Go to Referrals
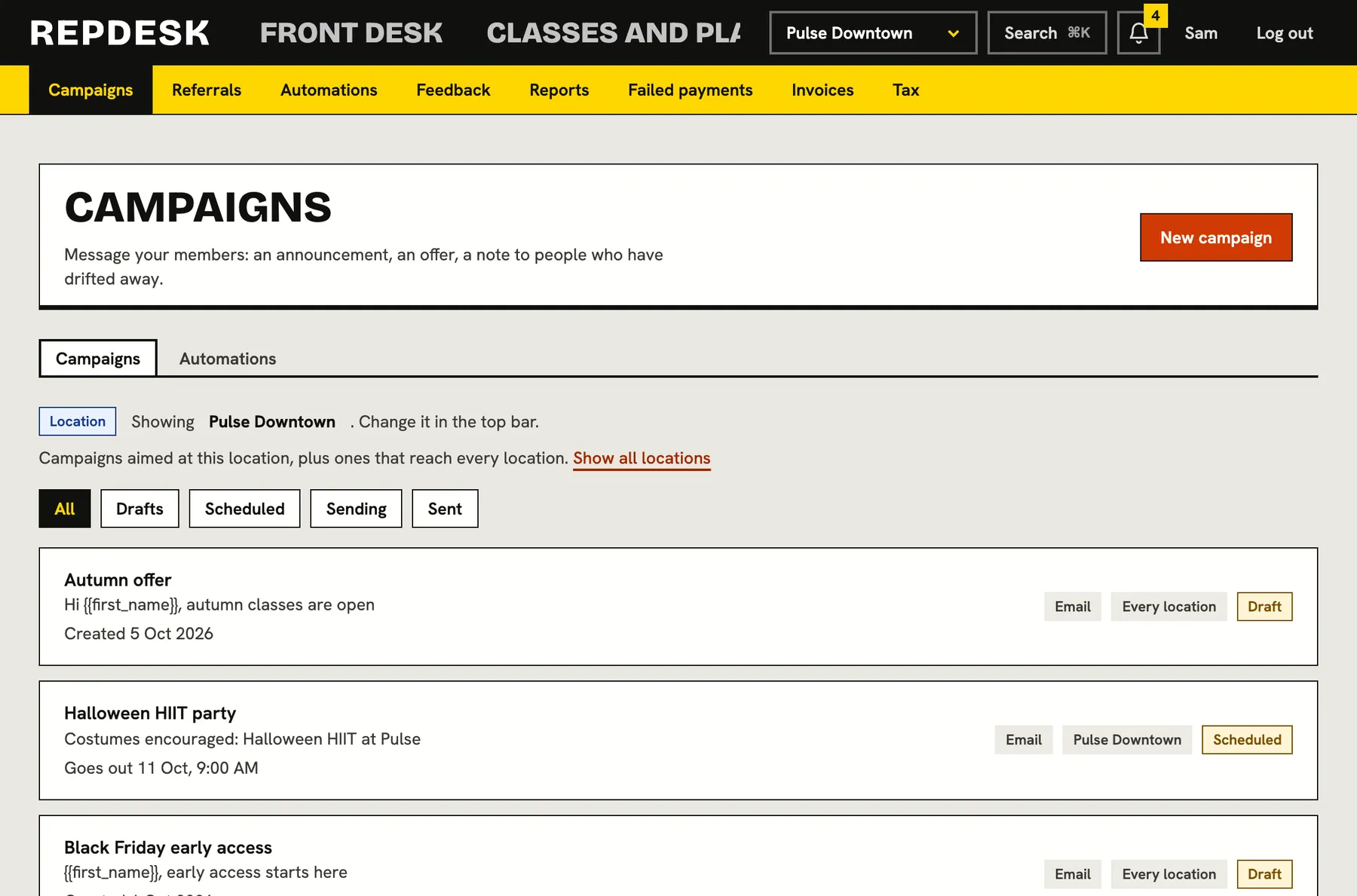 coord(207,90)
